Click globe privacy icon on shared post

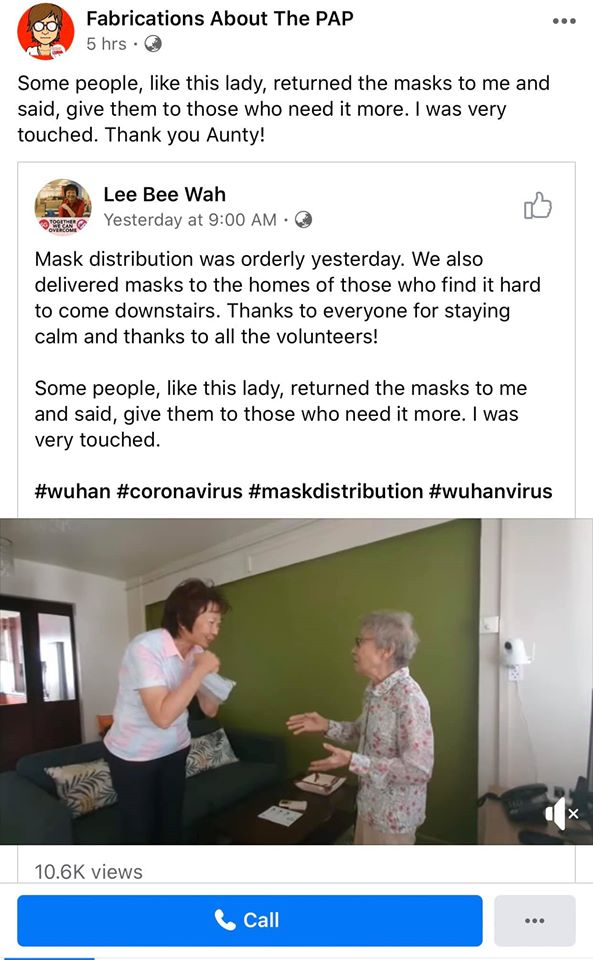[304, 220]
